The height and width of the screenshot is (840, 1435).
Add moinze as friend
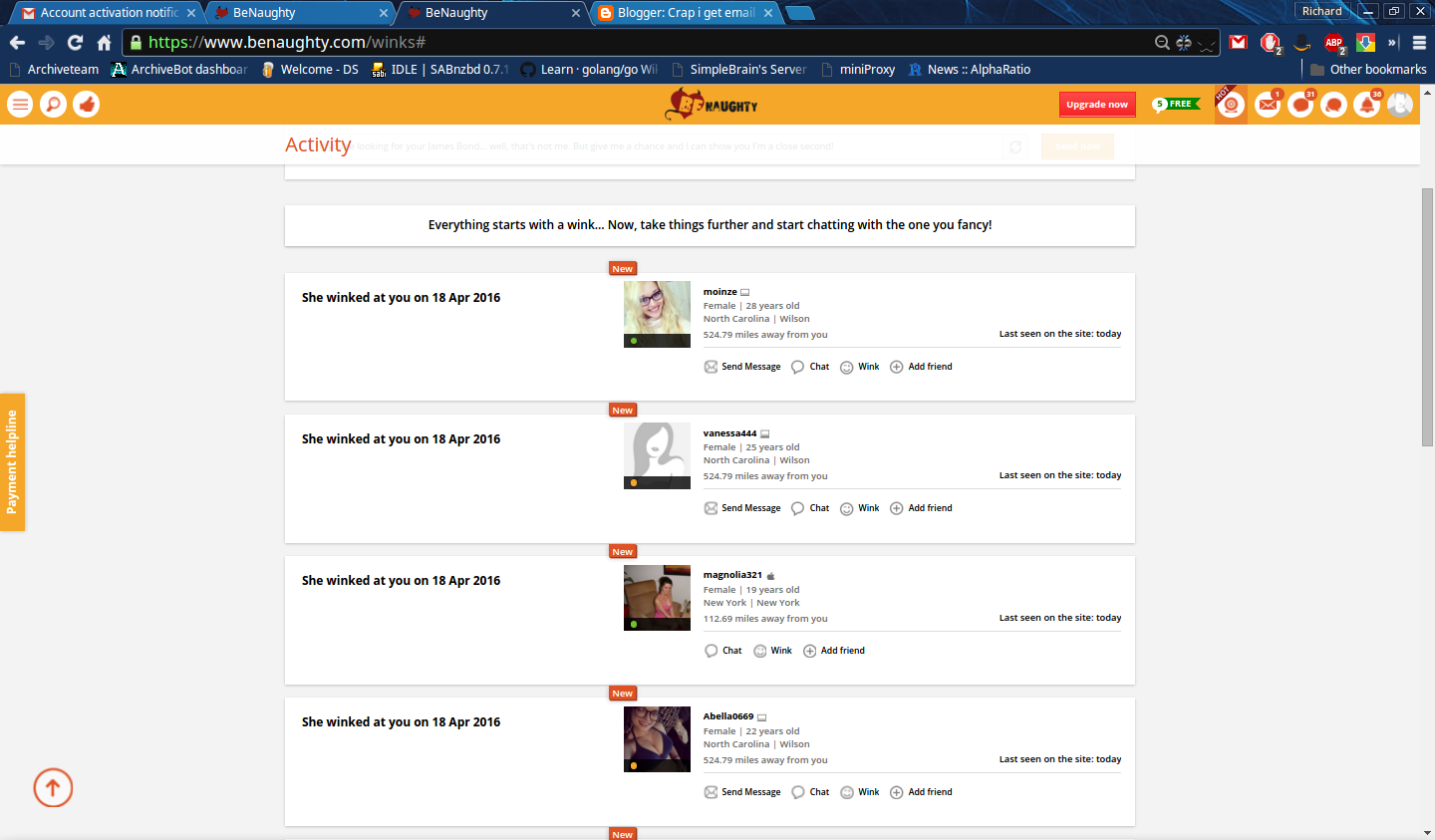[x=921, y=367]
